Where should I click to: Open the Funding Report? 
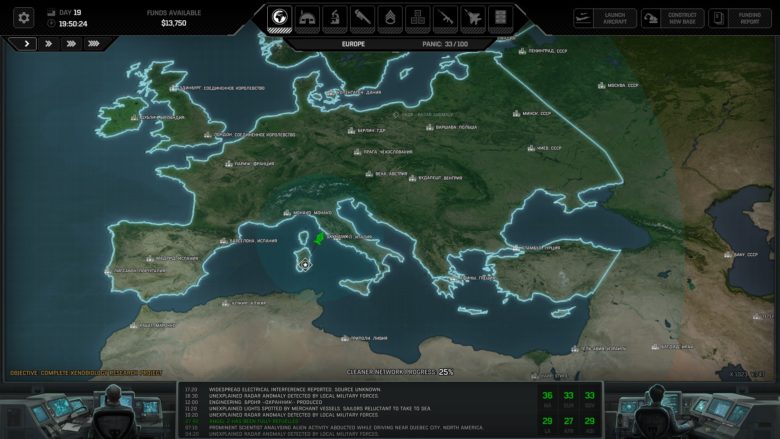(740, 18)
